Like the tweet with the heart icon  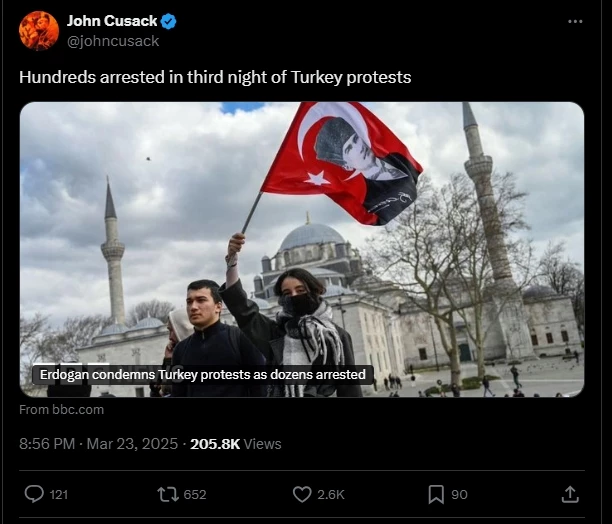(302, 494)
